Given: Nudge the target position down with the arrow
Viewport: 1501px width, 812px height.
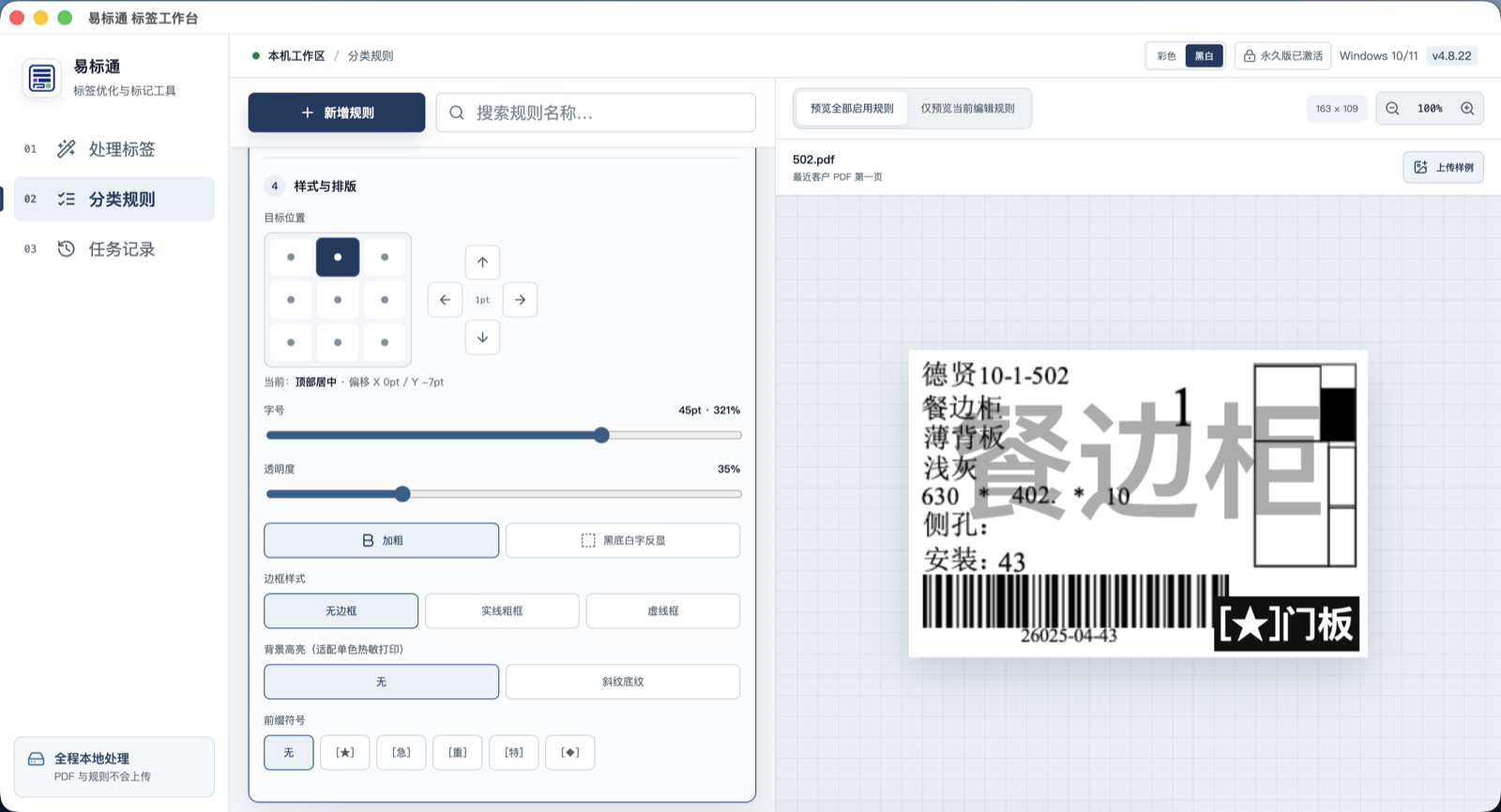Looking at the screenshot, I should tap(482, 338).
